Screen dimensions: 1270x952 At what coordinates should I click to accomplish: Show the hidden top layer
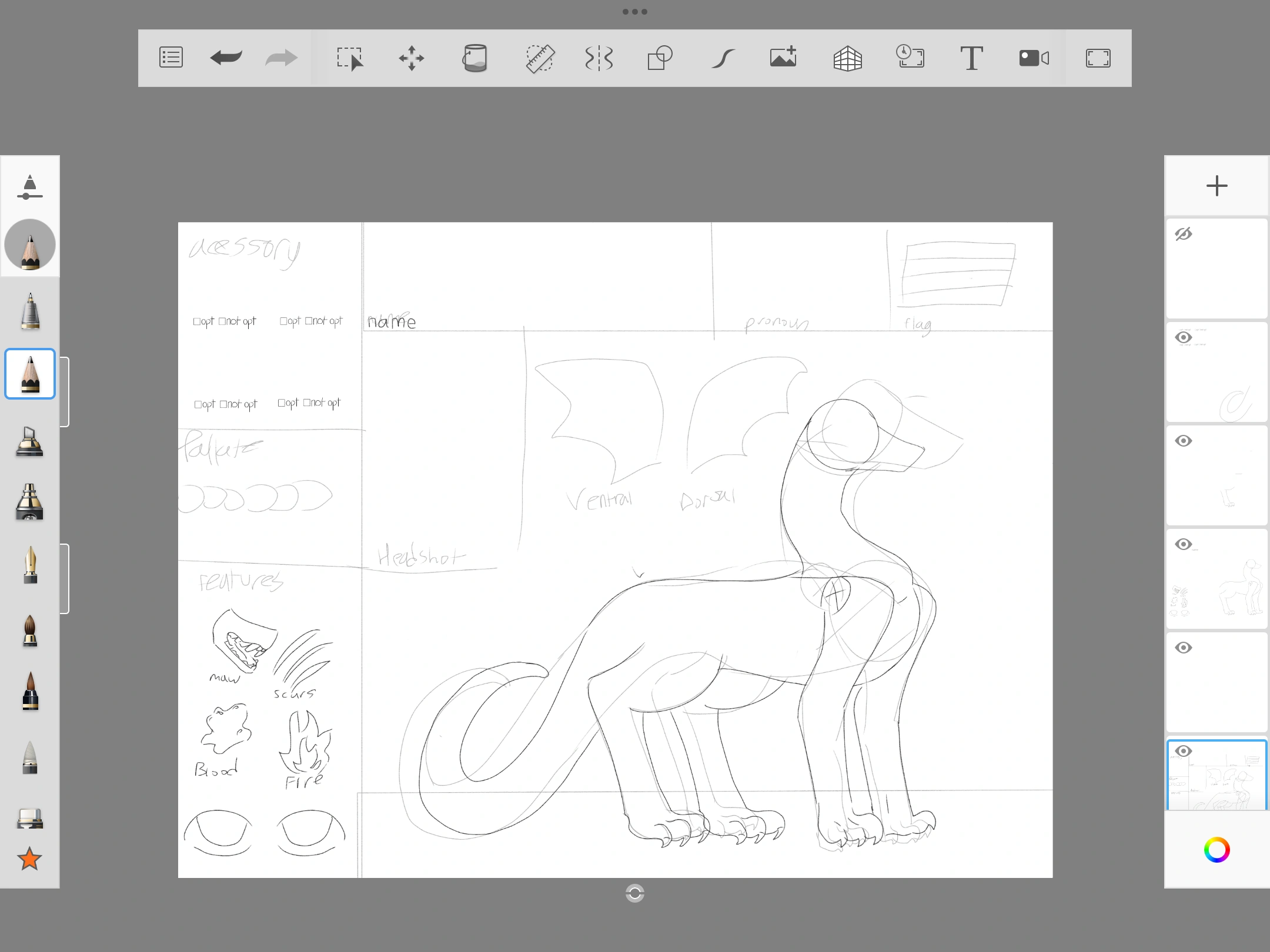1184,233
